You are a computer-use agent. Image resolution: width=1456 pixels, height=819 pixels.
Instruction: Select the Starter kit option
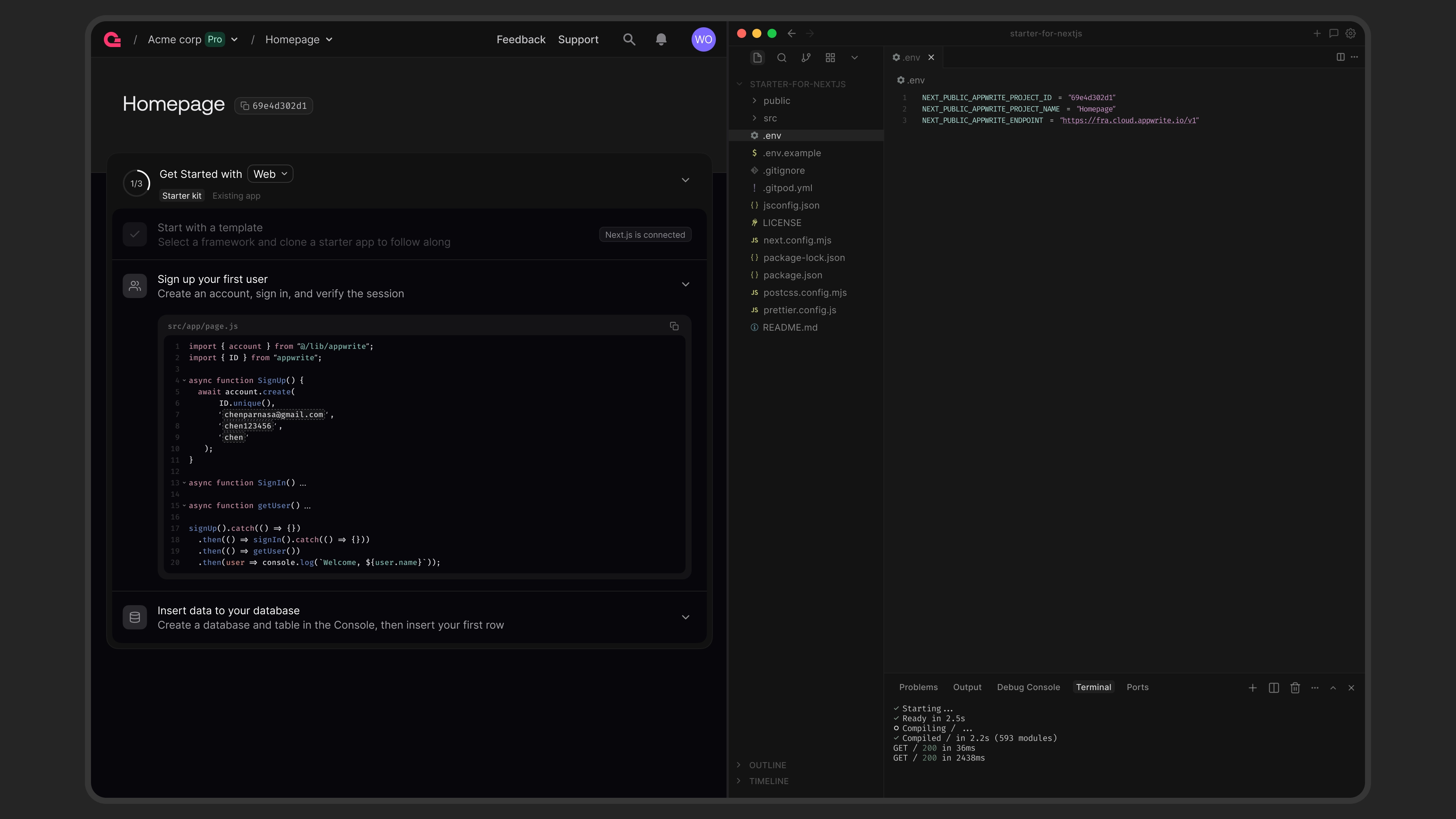pyautogui.click(x=182, y=196)
